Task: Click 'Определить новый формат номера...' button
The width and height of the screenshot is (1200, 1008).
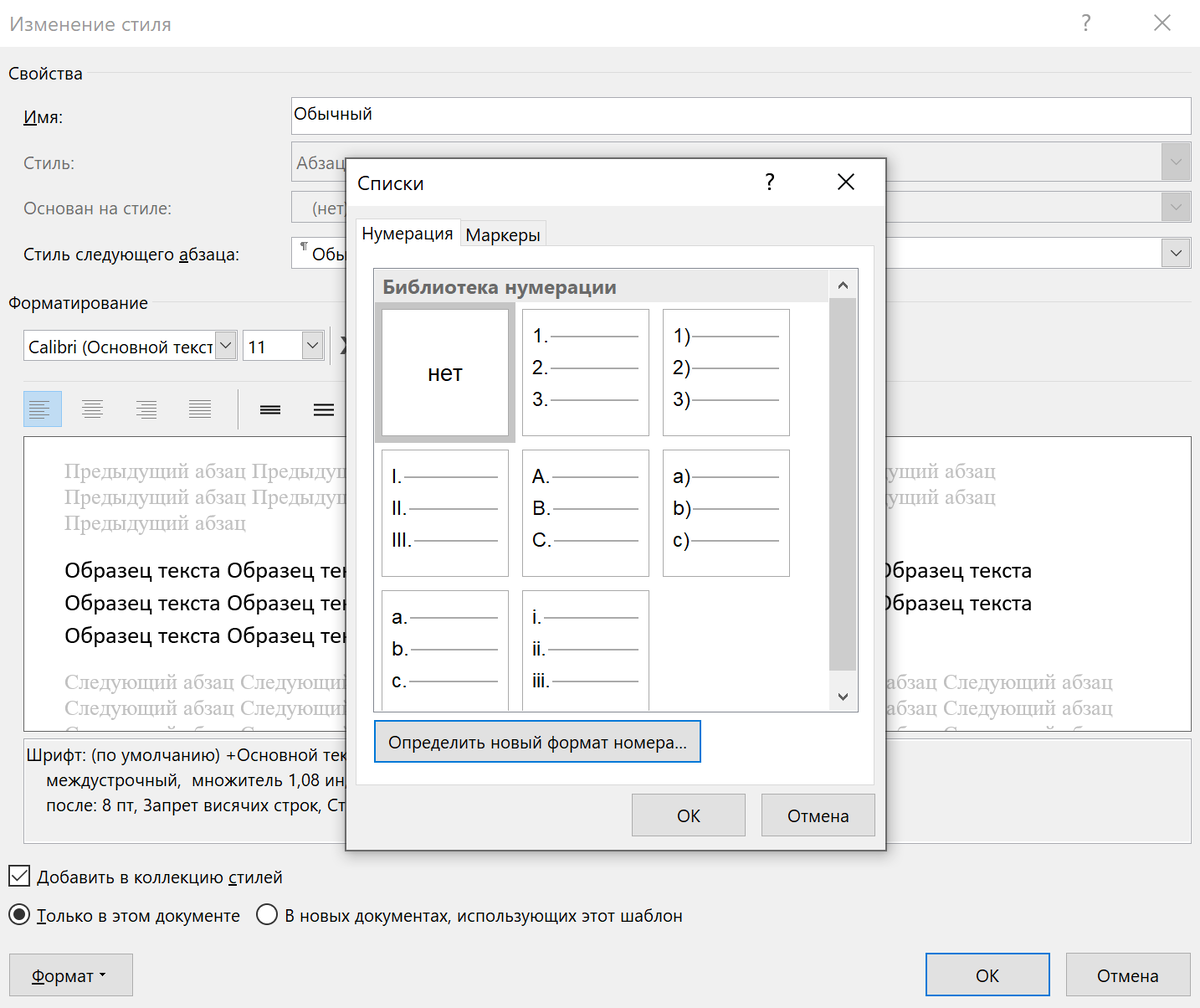Action: 537,741
